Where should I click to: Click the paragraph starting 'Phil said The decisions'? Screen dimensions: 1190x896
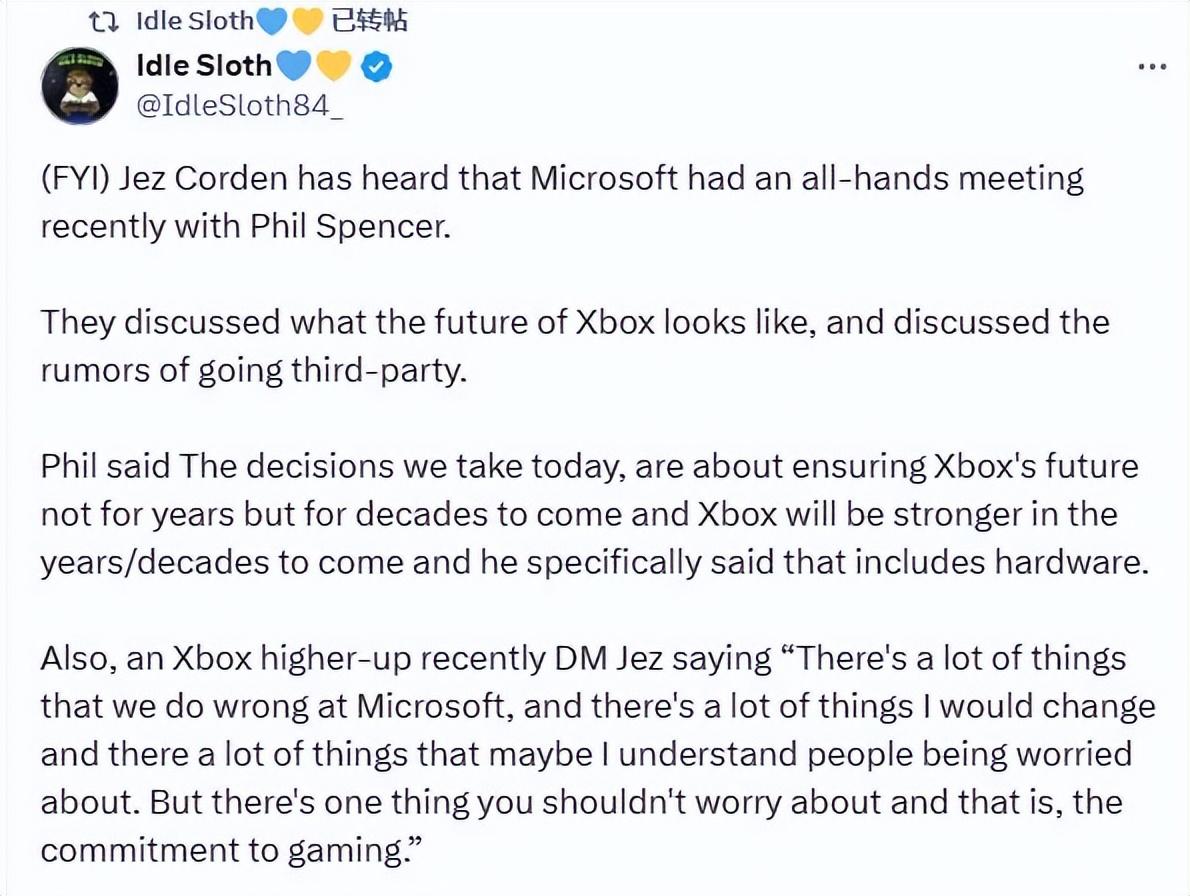click(x=595, y=514)
